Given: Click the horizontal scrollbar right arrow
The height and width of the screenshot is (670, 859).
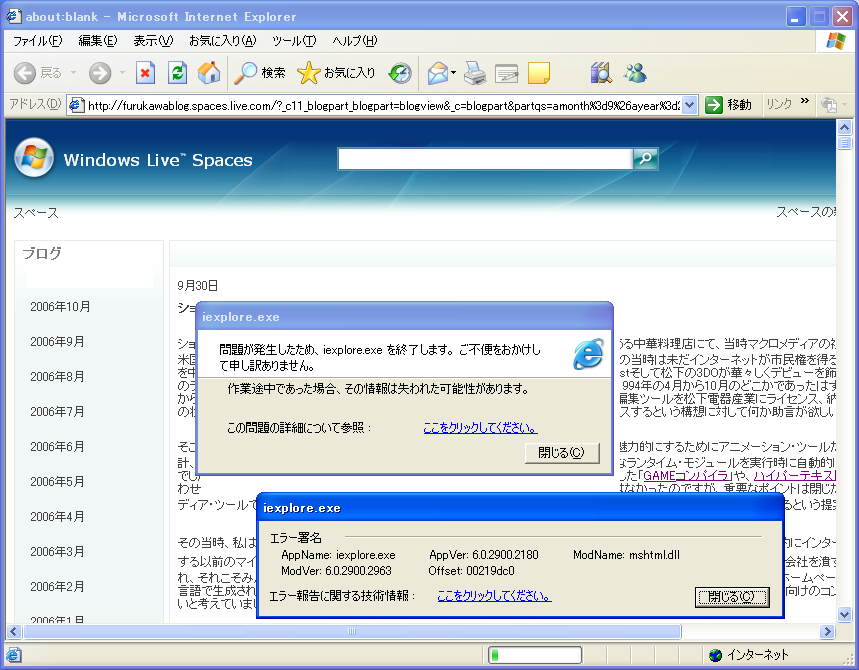Looking at the screenshot, I should 827,632.
